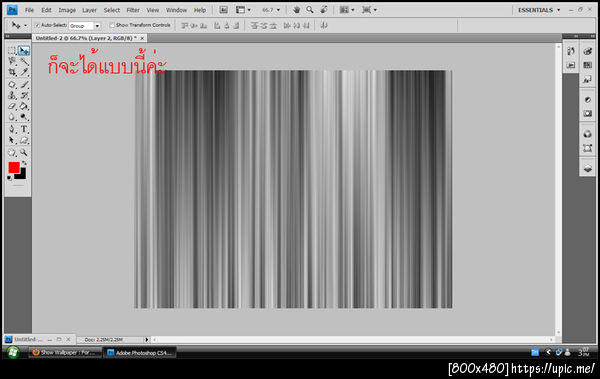The image size is (600, 379).
Task: Select the Spot Healing Brush tool
Action: pyautogui.click(x=12, y=85)
